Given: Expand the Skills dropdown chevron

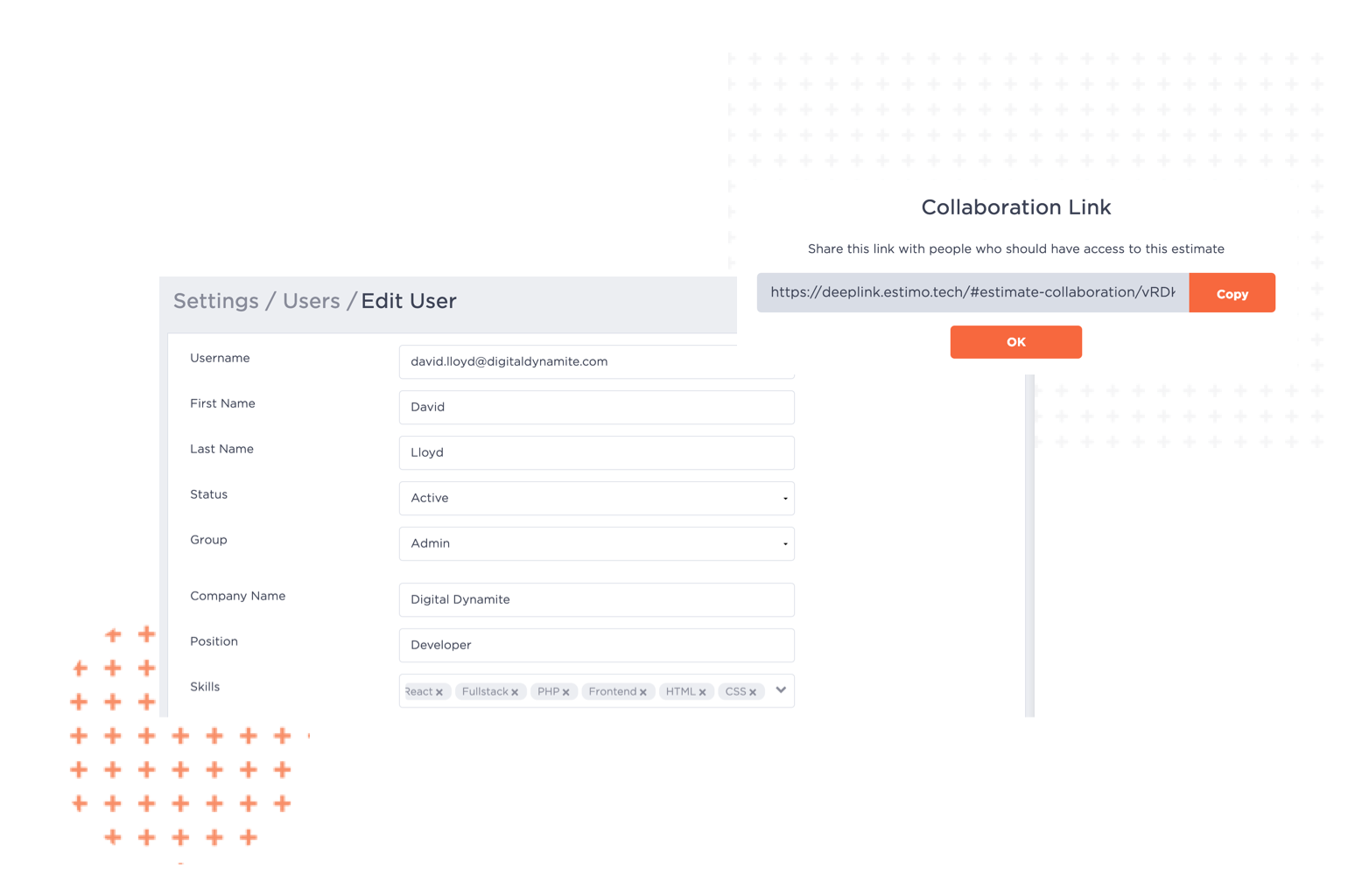Looking at the screenshot, I should tap(781, 690).
